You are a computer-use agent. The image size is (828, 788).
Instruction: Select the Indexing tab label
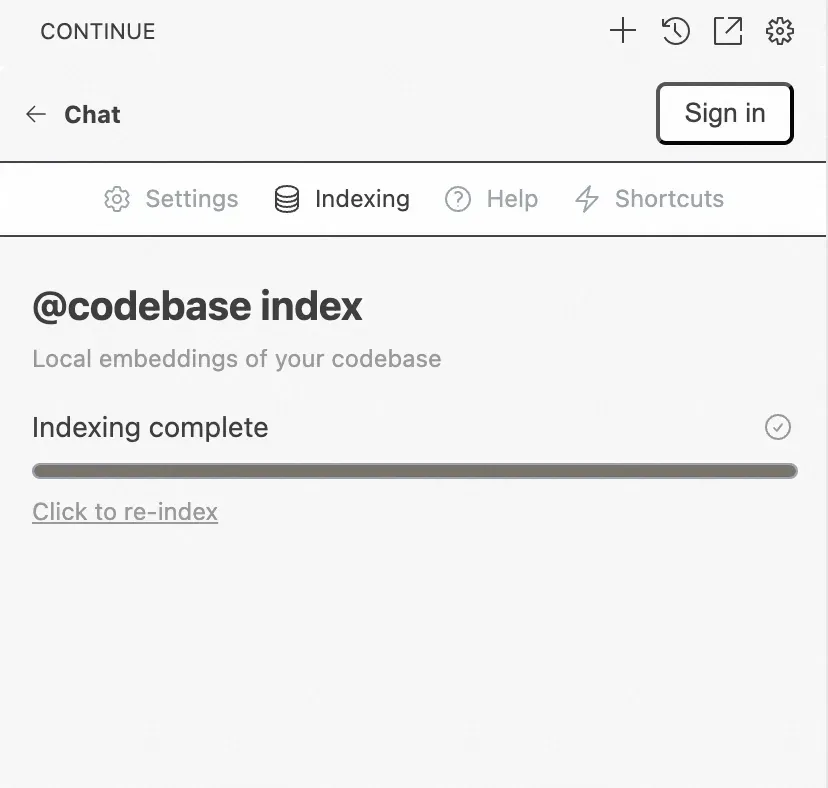pos(362,199)
